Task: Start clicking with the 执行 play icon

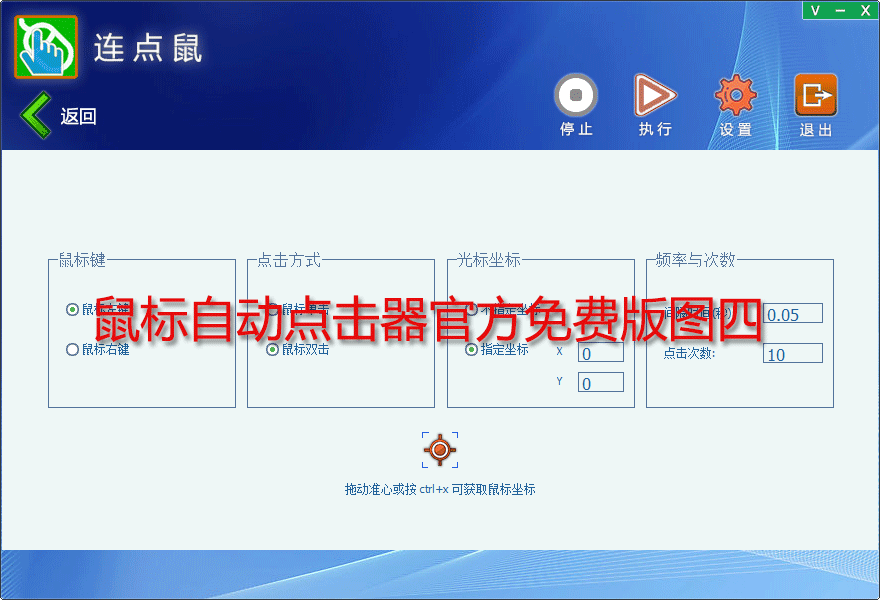Action: click(x=654, y=95)
